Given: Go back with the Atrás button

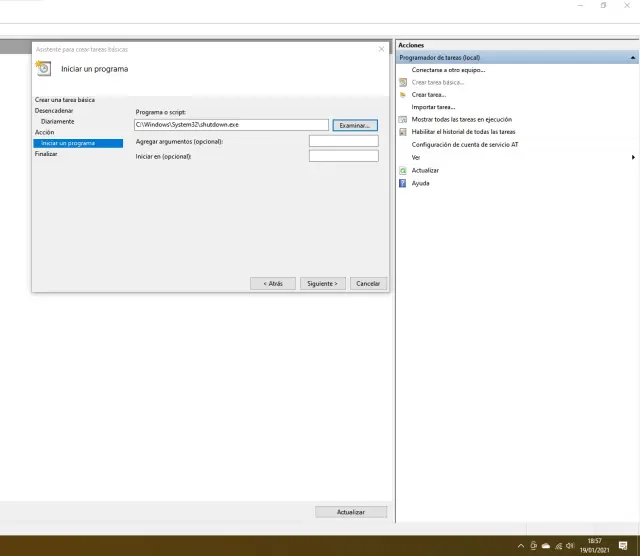Looking at the screenshot, I should point(273,284).
